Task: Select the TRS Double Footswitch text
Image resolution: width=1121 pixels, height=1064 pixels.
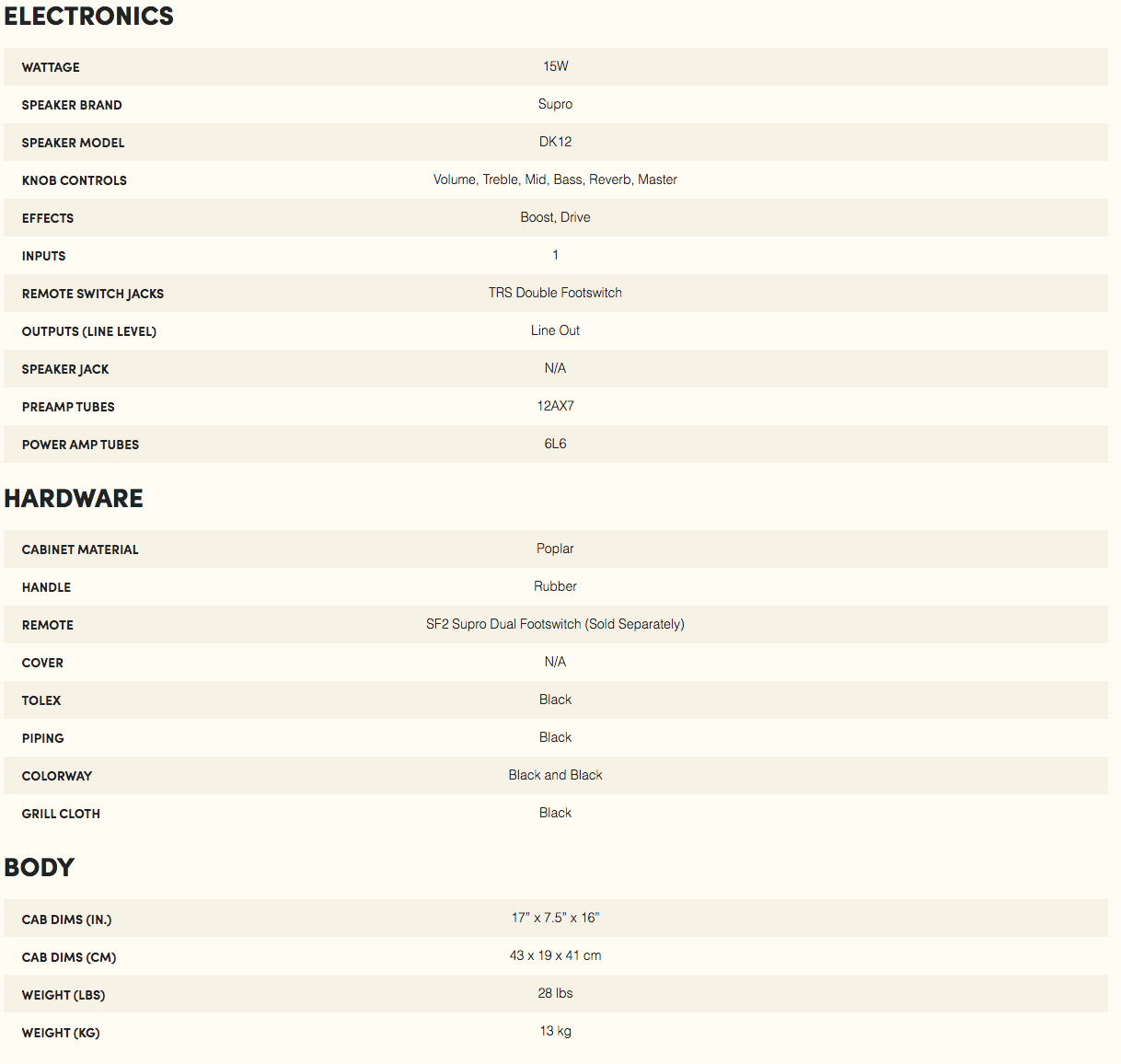Action: tap(555, 293)
